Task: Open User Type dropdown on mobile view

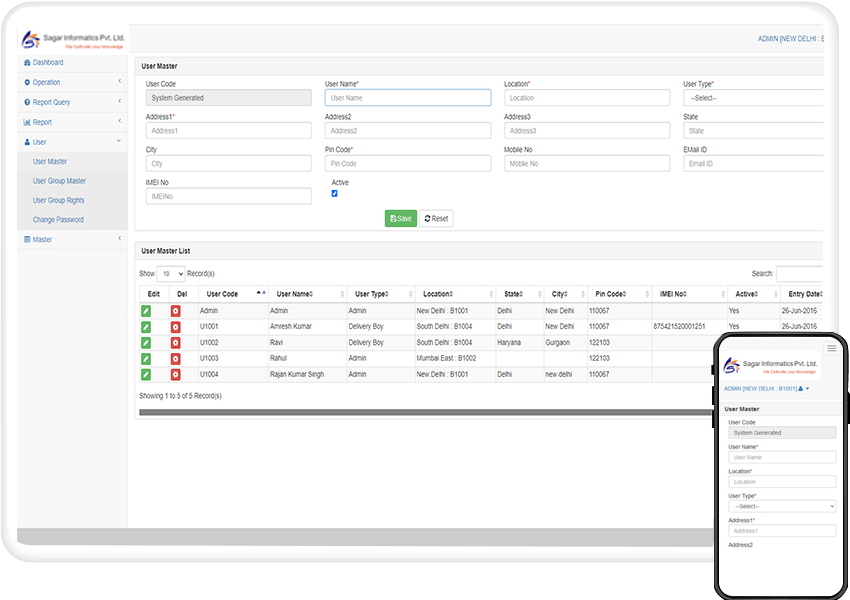Action: 782,506
